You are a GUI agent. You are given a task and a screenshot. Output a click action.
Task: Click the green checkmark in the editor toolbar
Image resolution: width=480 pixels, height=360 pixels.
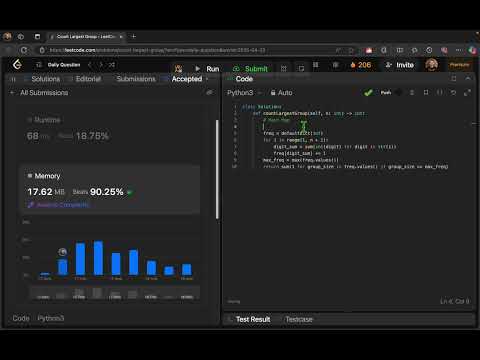(x=368, y=93)
